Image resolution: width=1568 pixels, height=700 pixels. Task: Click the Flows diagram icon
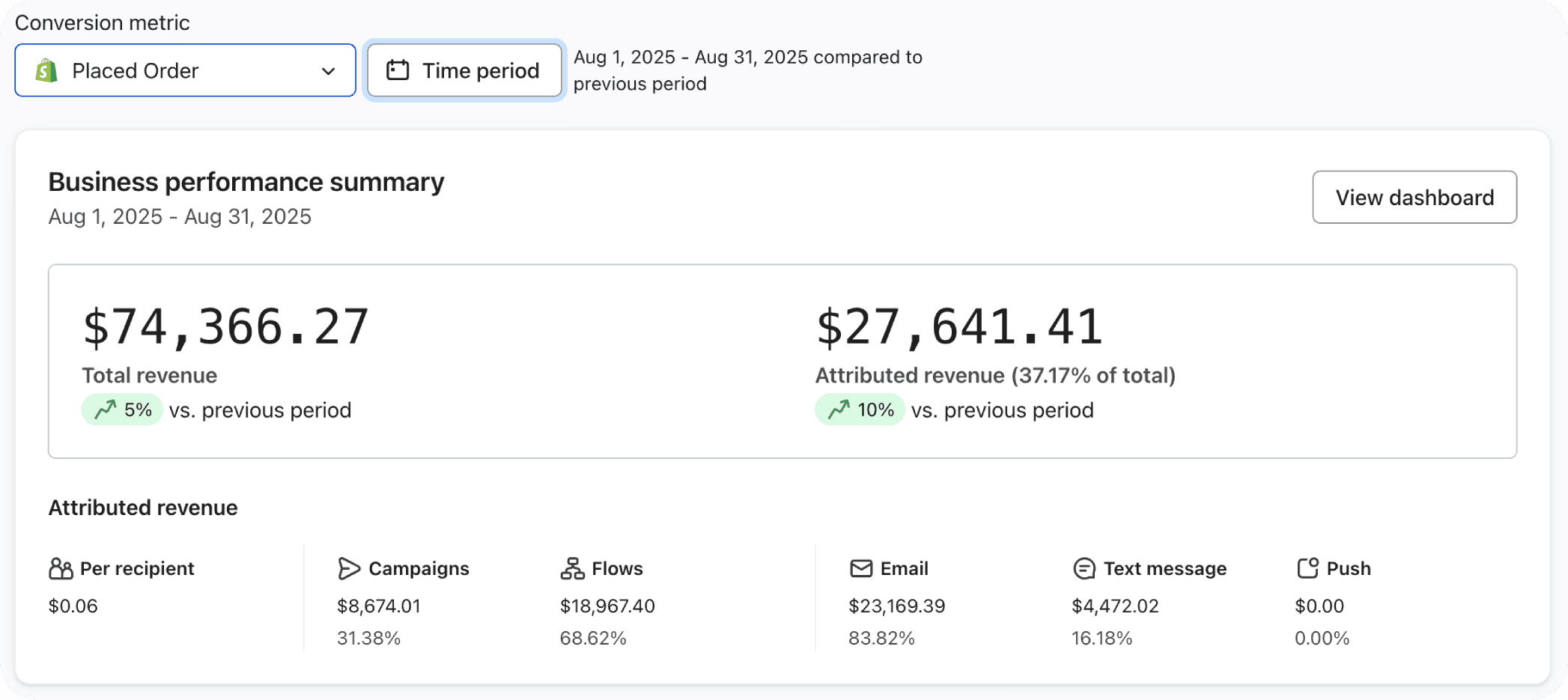572,569
